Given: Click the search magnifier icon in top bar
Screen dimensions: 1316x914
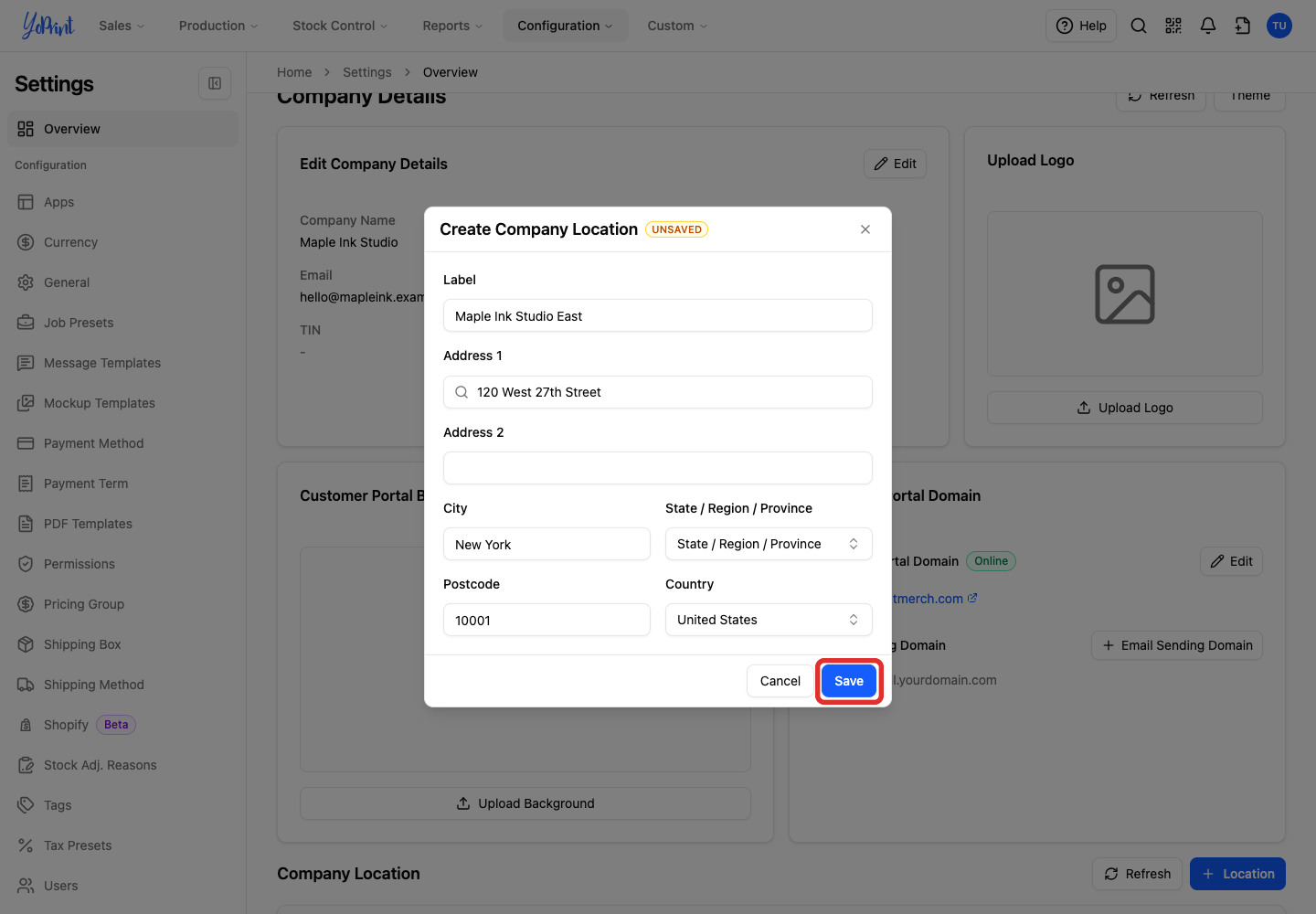Looking at the screenshot, I should (1139, 26).
